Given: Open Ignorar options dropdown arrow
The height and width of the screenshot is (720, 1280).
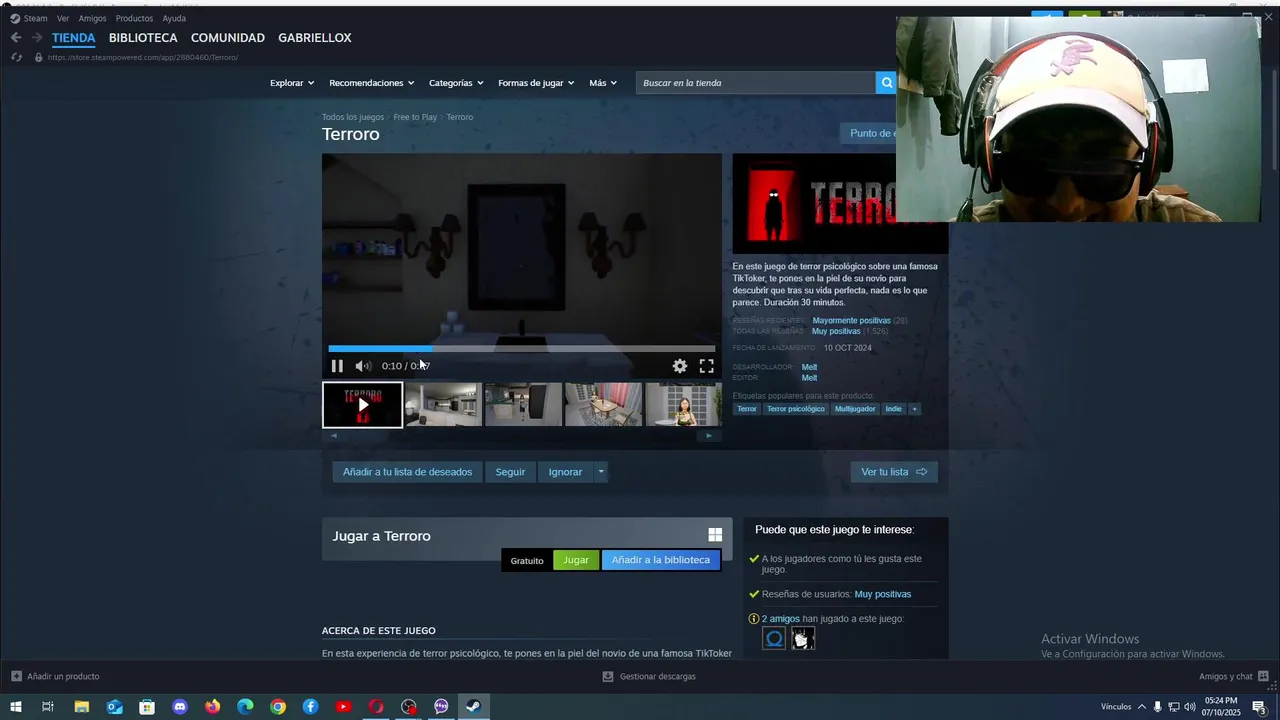Looking at the screenshot, I should tap(601, 472).
